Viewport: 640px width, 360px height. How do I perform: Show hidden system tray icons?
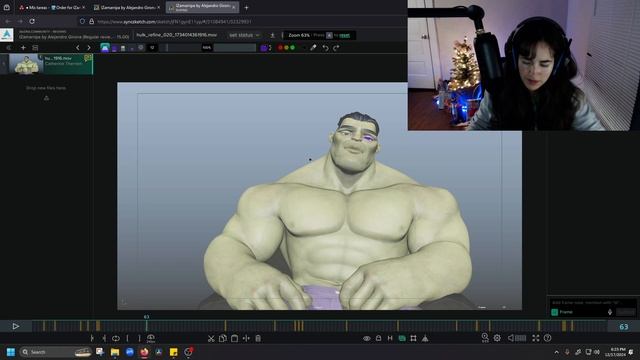pyautogui.click(x=556, y=352)
